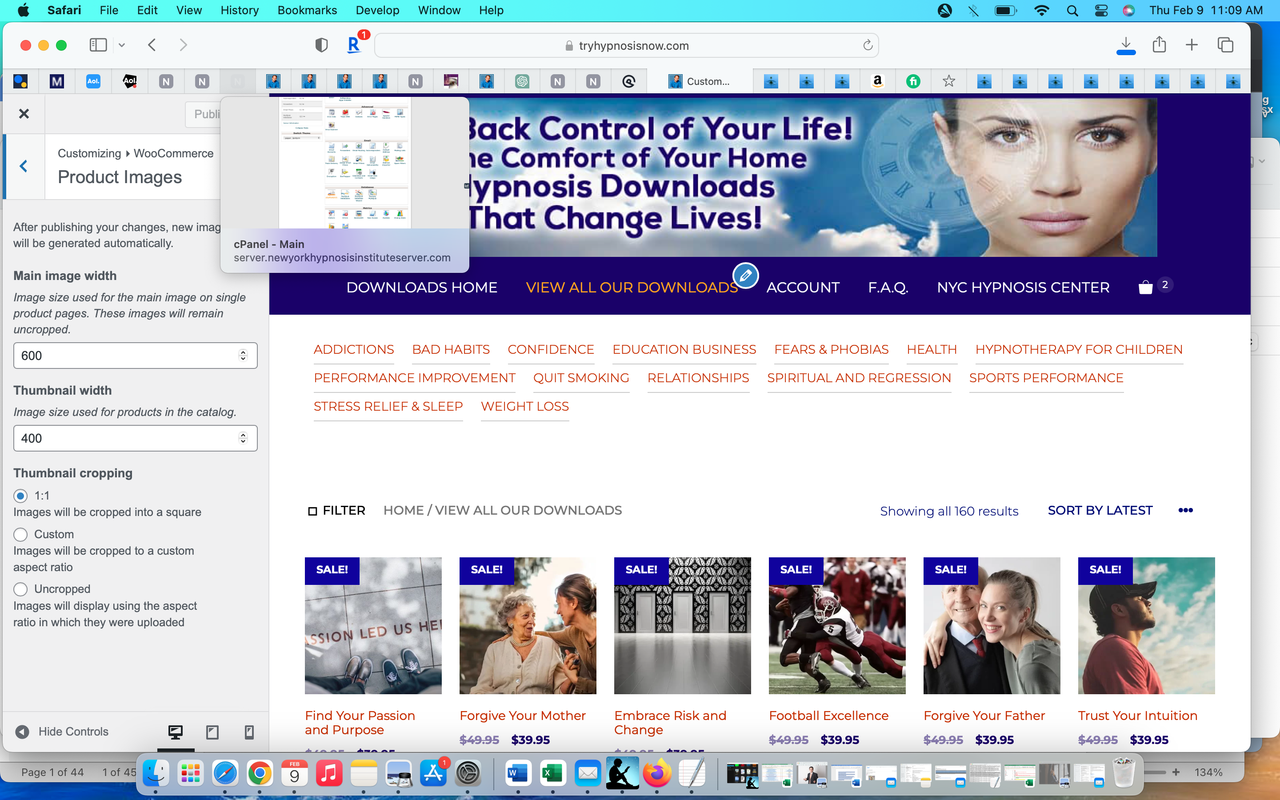This screenshot has width=1280, height=800.
Task: Go back from Product Images section
Action: click(x=23, y=166)
